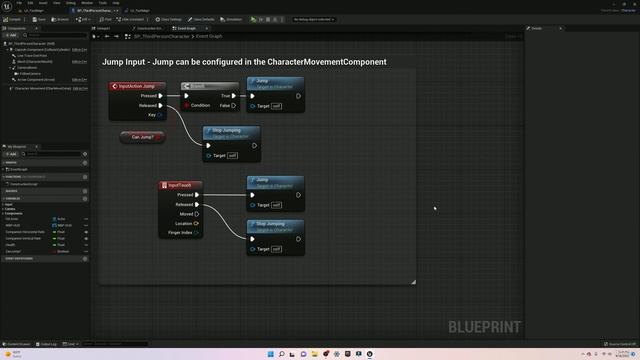Click the red Can Jump? variable node
Image resolution: width=640 pixels, height=360 pixels.
(142, 137)
